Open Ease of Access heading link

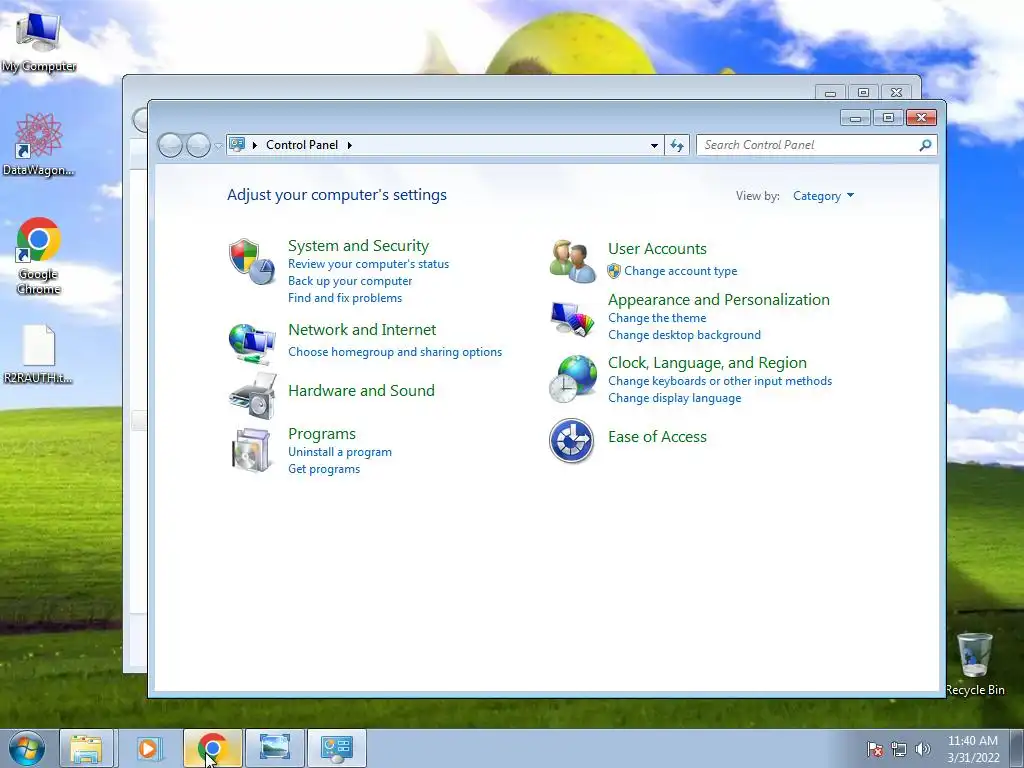(657, 437)
